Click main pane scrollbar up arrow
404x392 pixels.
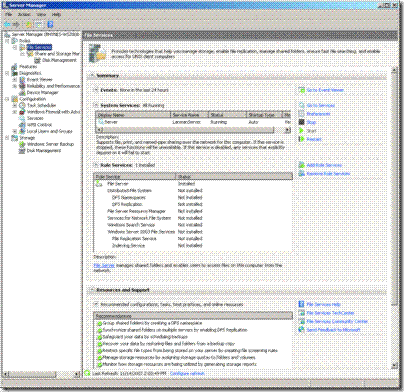pos(394,70)
